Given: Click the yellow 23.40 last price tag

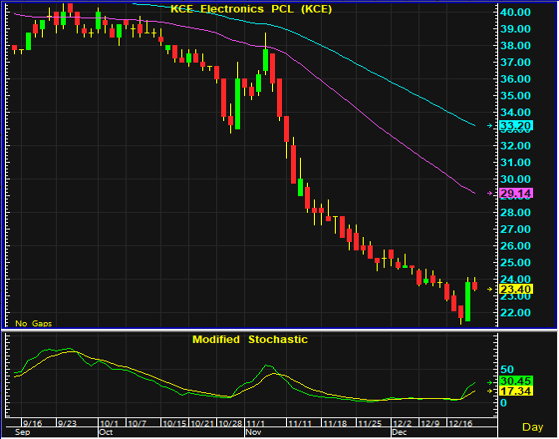Looking at the screenshot, I should point(516,289).
